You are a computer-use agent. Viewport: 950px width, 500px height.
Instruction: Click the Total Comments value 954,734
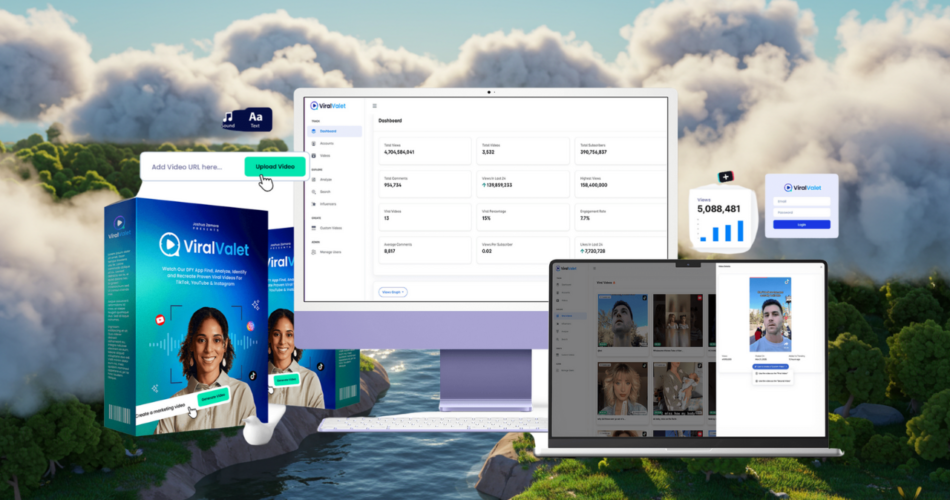[x=393, y=185]
